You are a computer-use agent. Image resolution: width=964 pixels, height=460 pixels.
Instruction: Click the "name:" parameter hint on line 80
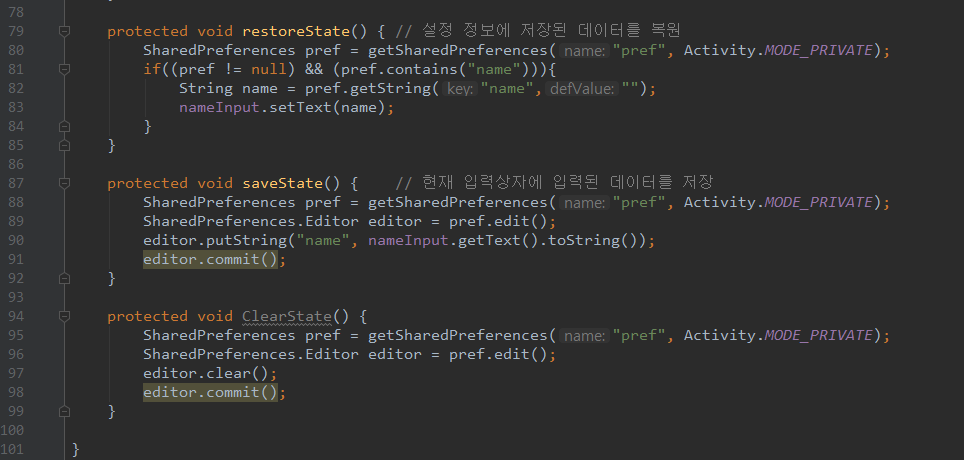click(585, 50)
